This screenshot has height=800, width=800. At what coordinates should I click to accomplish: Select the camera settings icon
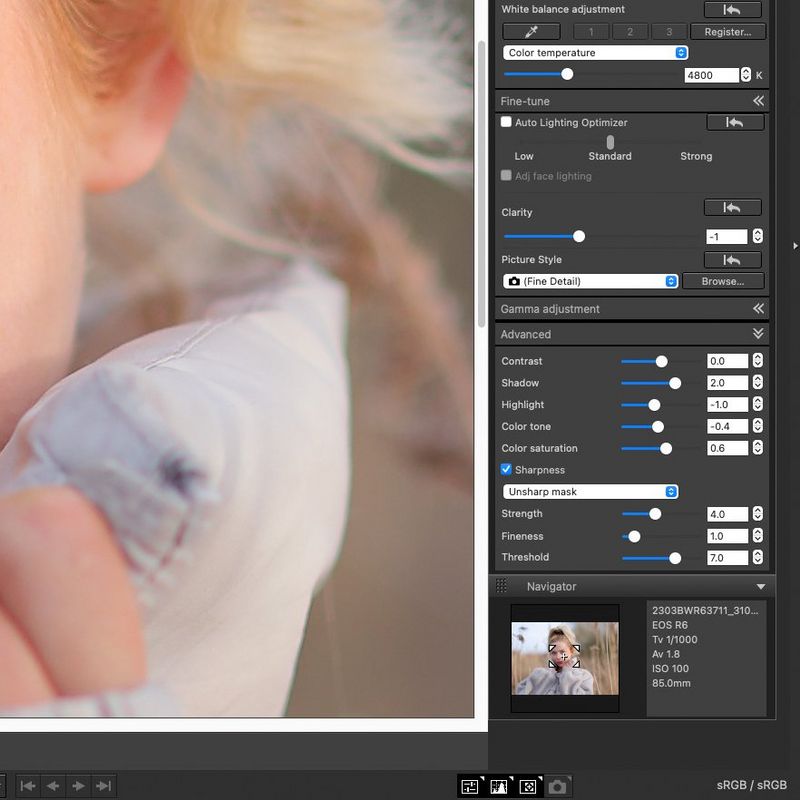pyautogui.click(x=559, y=786)
